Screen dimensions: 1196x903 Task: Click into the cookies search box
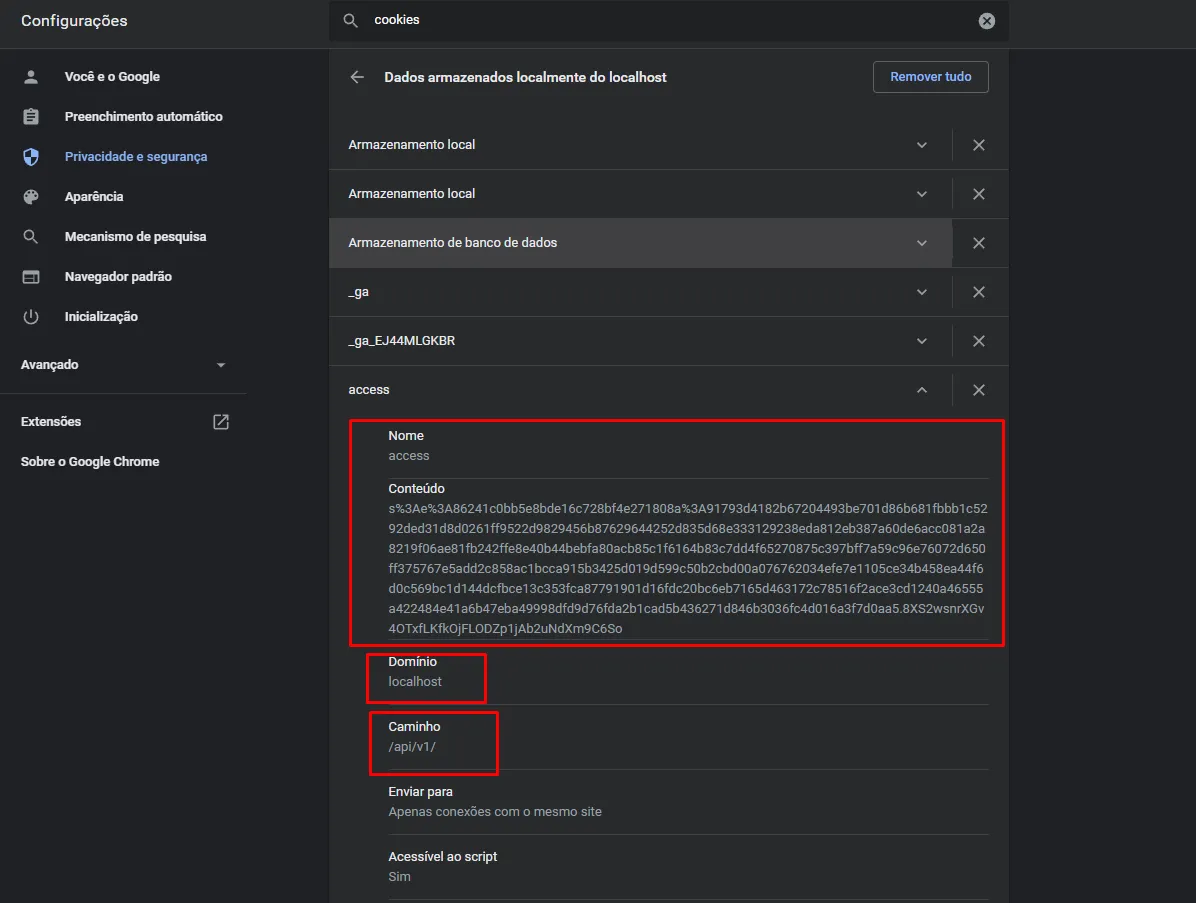click(660, 21)
